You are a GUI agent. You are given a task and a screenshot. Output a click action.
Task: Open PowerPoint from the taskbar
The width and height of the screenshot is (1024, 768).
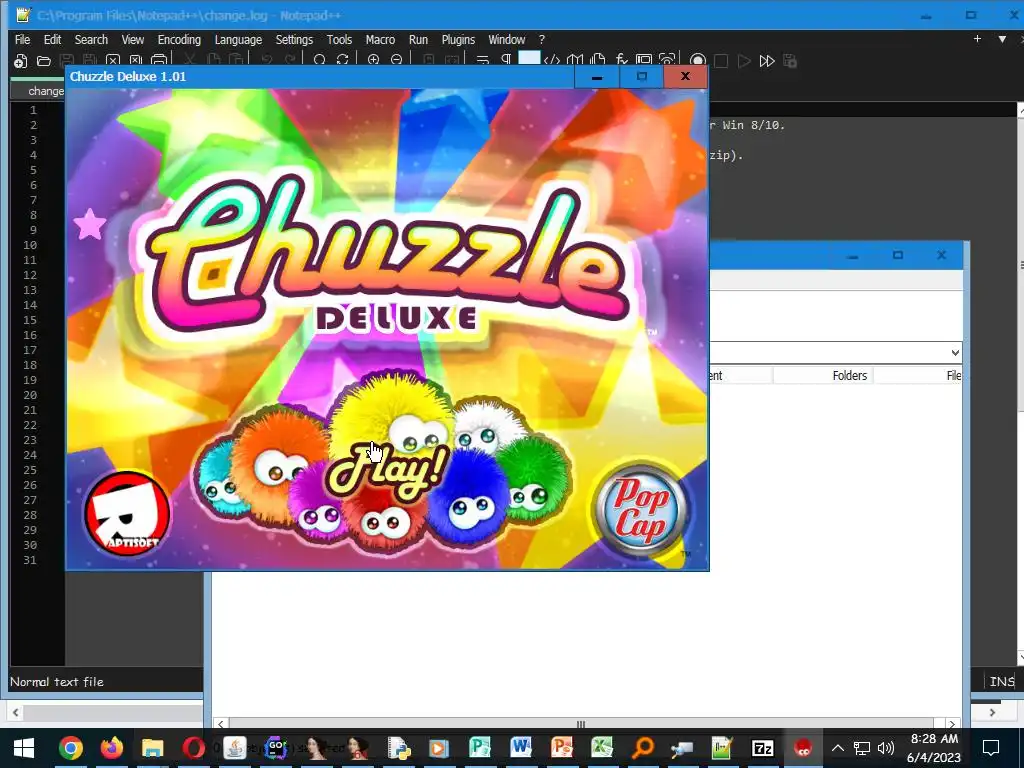[x=562, y=748]
